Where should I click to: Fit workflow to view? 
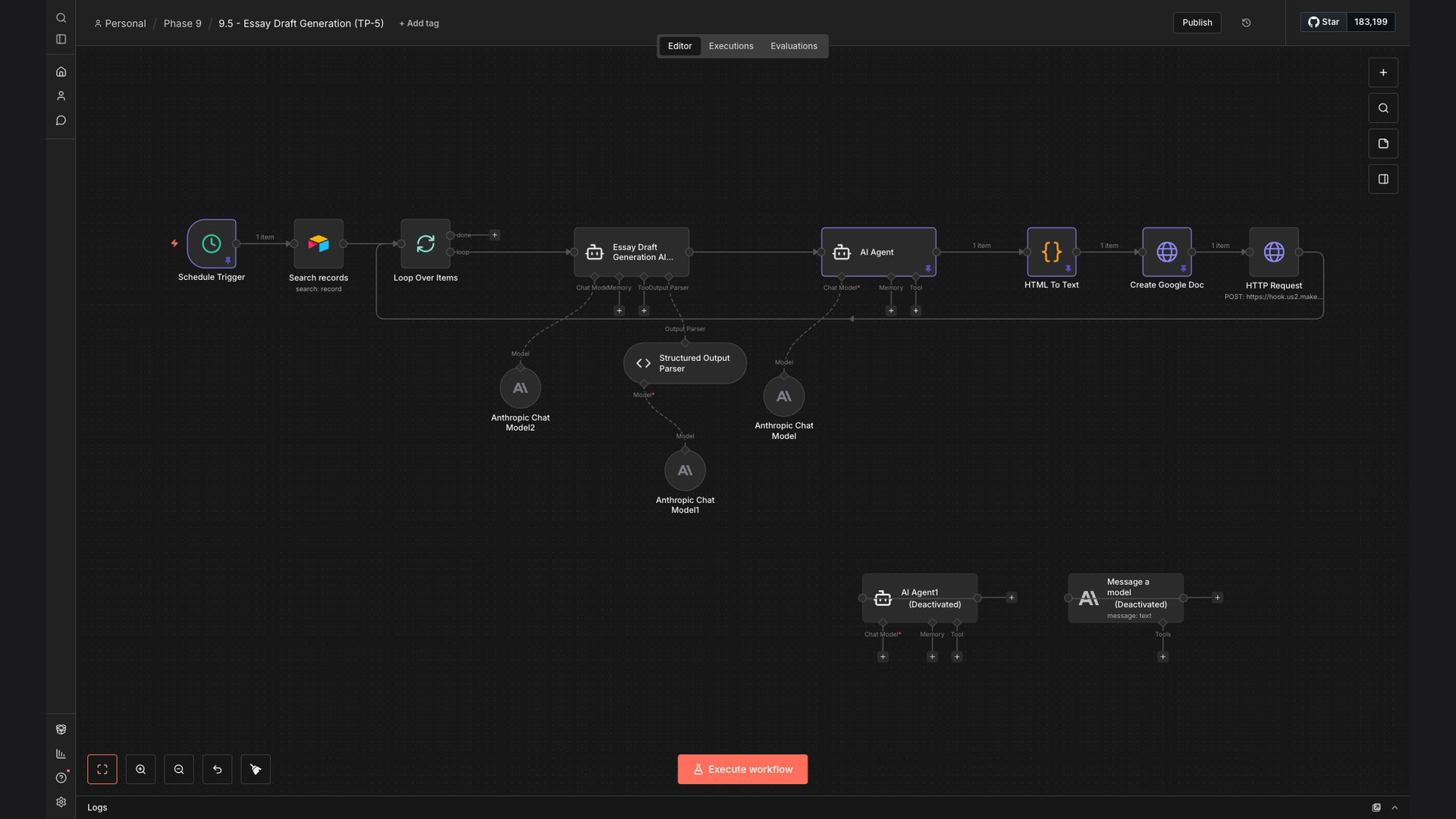(102, 769)
